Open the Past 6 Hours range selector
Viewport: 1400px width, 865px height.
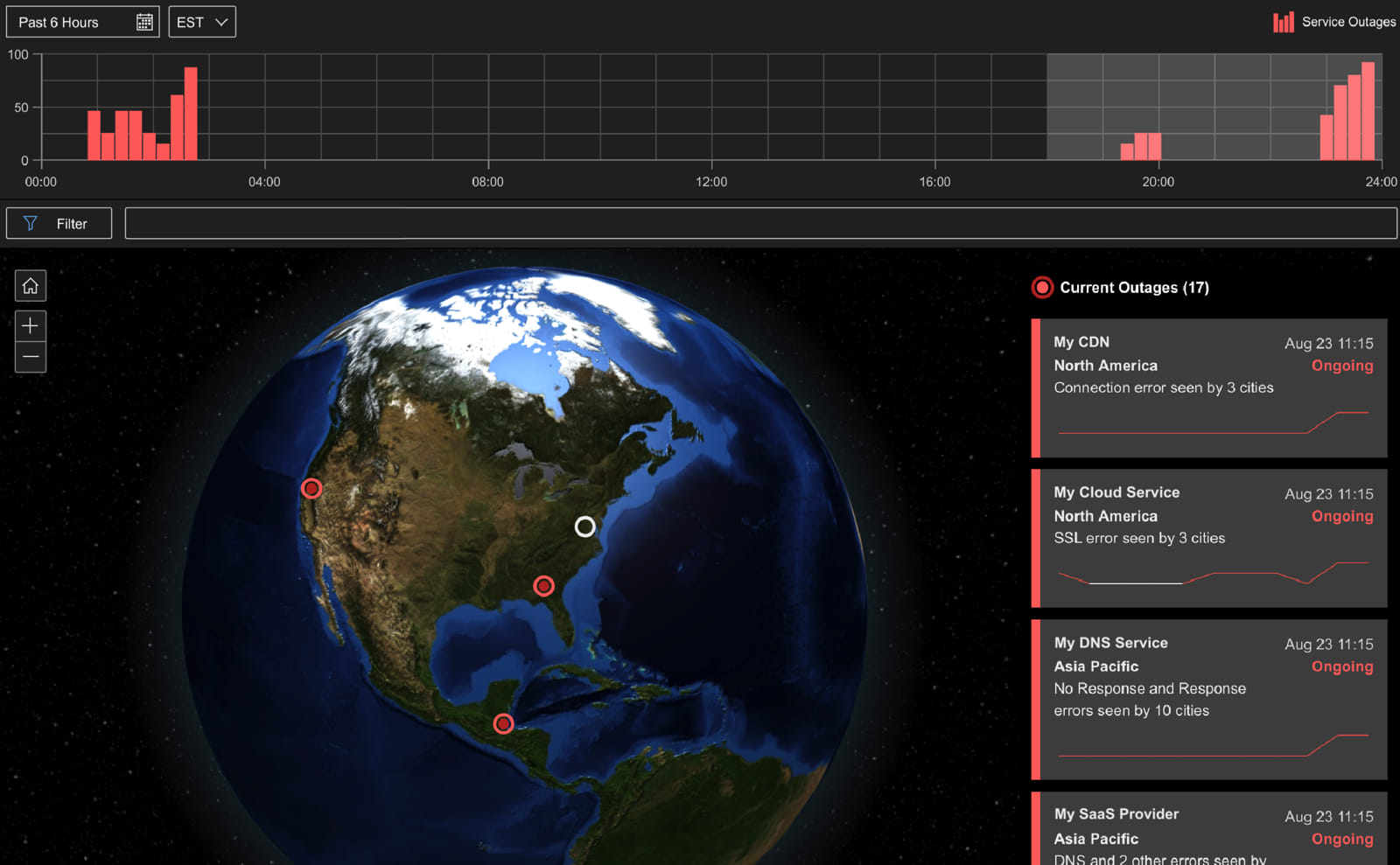pos(83,22)
